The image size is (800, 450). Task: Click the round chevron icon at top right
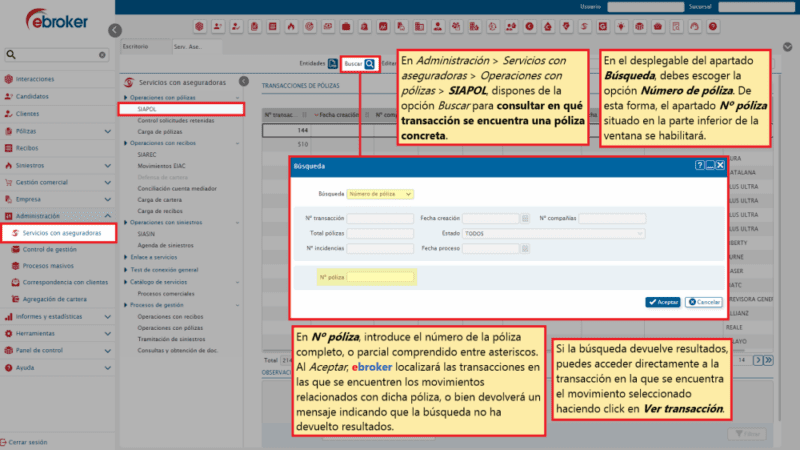click(788, 47)
